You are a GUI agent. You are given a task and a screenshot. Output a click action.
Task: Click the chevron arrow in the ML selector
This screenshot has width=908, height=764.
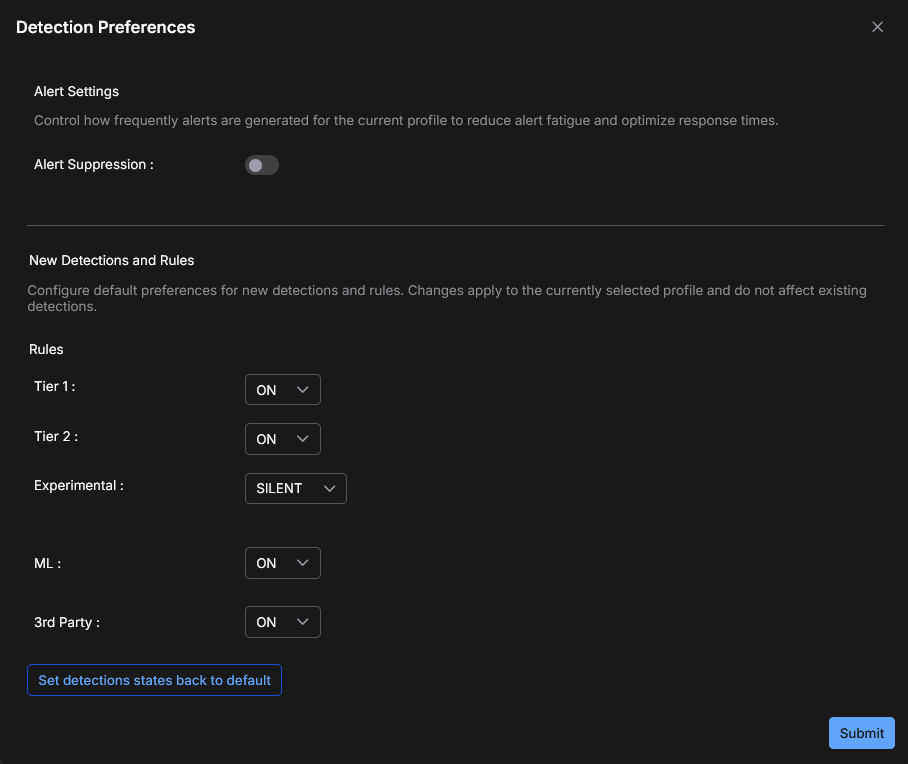tap(303, 563)
